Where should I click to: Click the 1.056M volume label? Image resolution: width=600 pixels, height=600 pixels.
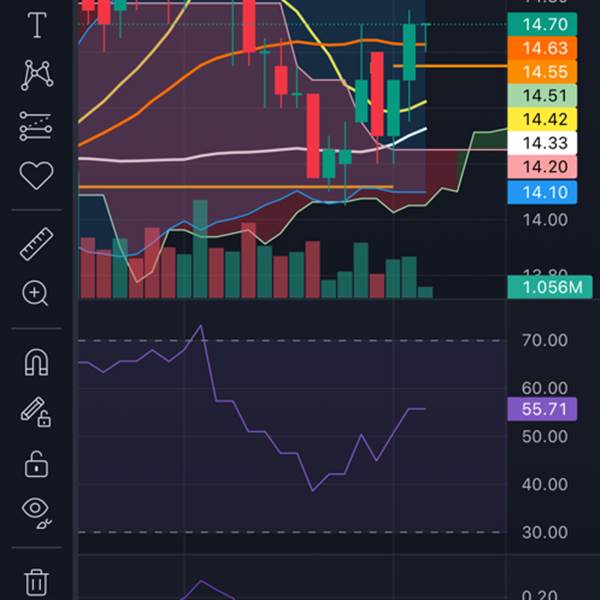(550, 287)
